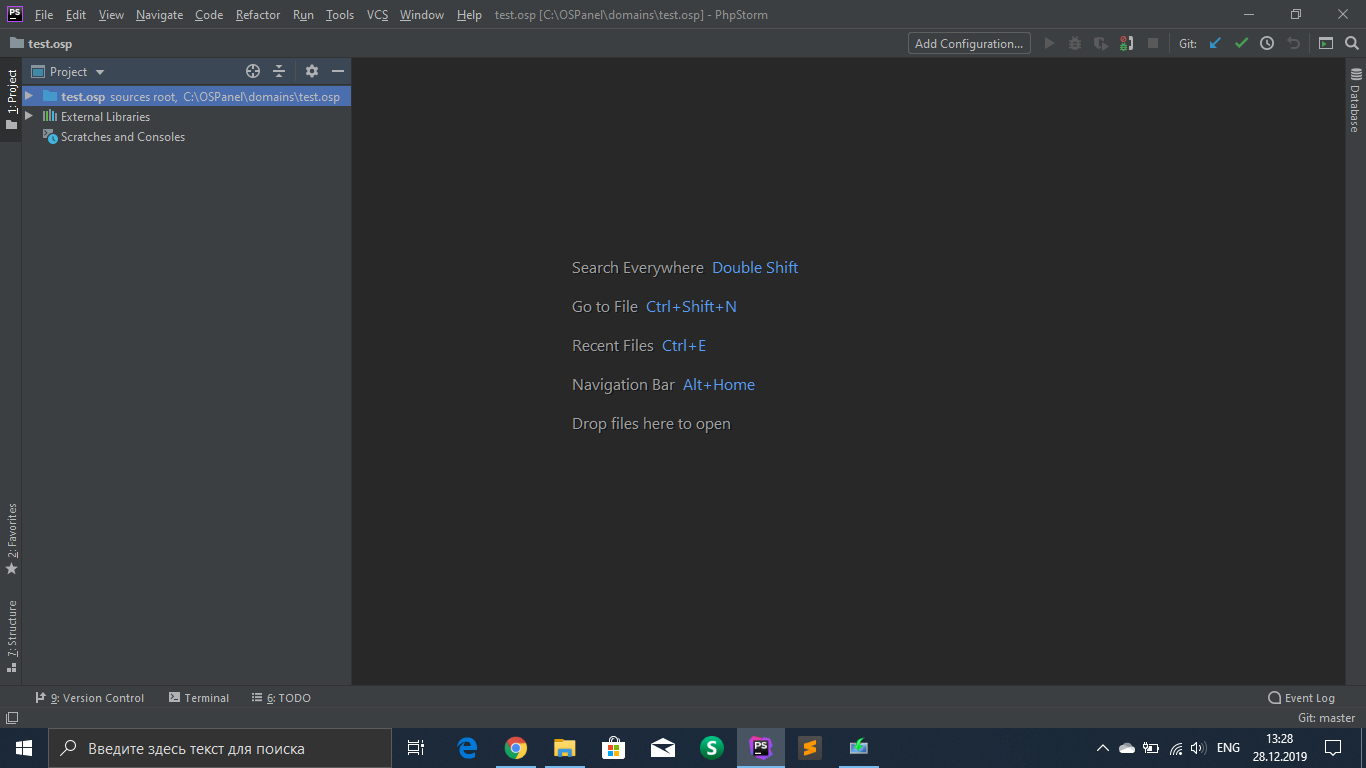
Task: Launch Google Chrome from taskbar
Action: pos(516,748)
